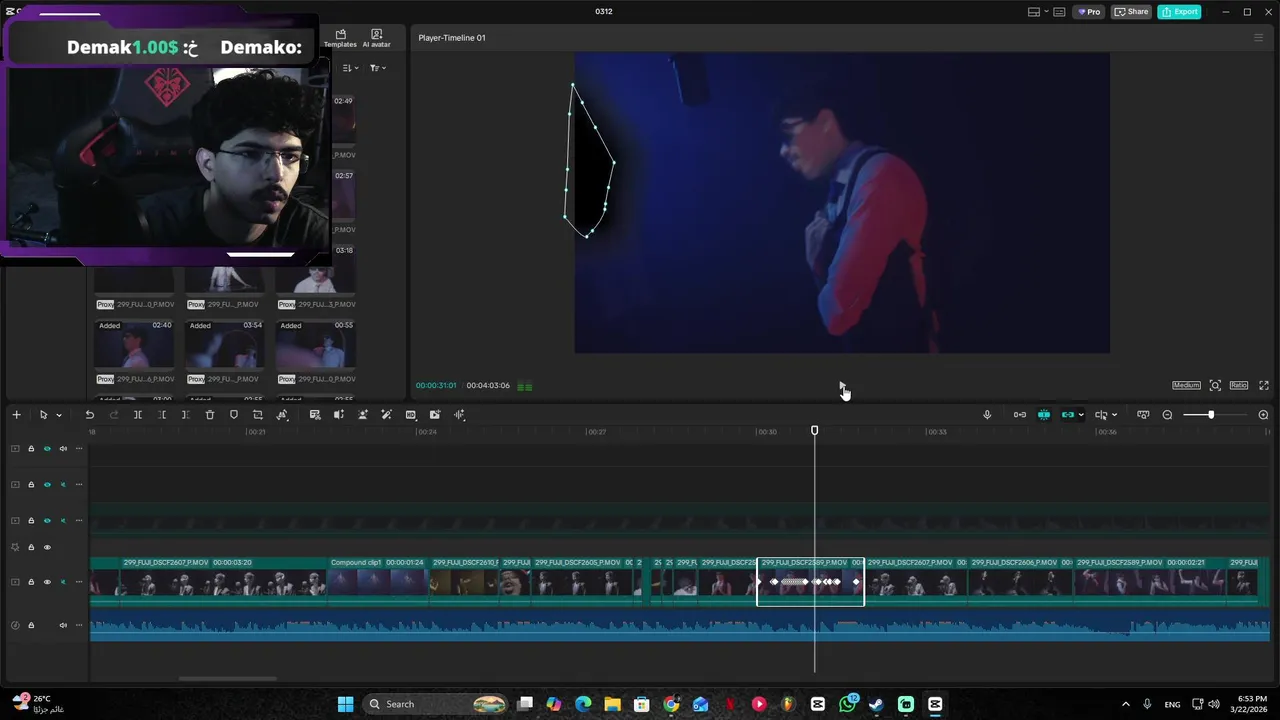Hide the topmost video track using eye icon
Screen dimensions: 1280x720
[x=47, y=449]
